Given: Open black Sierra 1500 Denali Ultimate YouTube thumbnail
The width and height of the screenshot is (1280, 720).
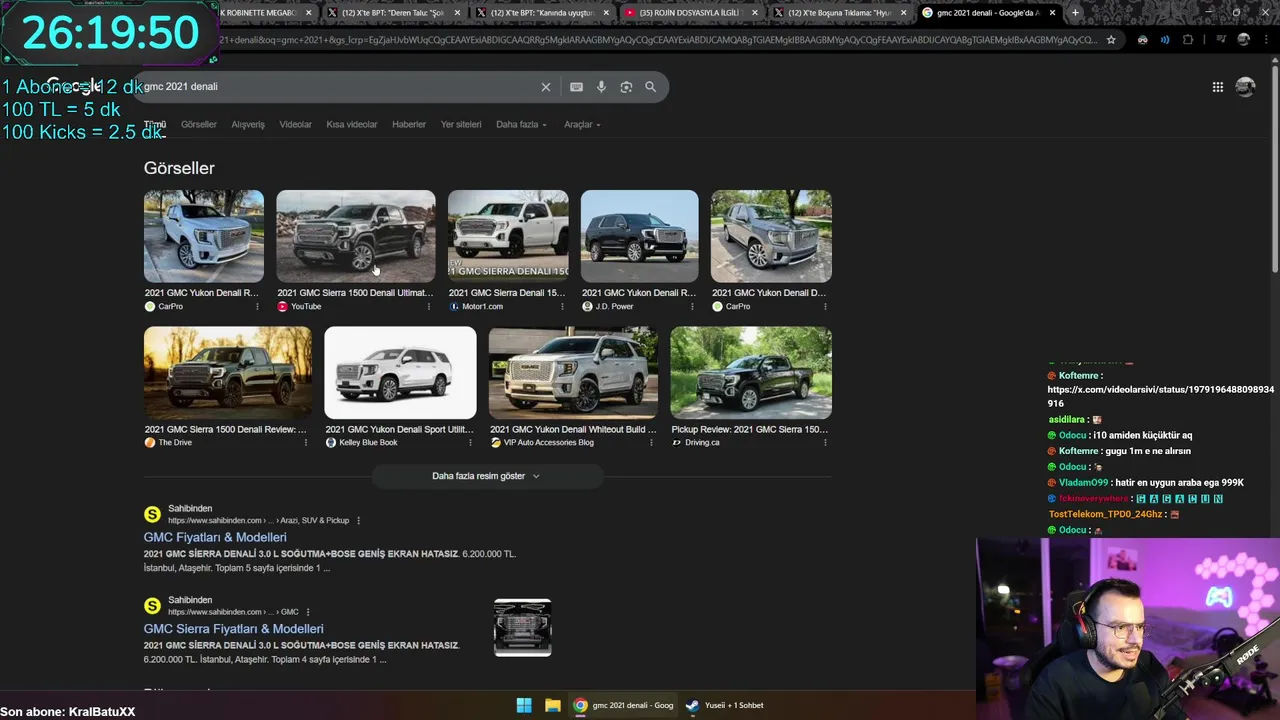Looking at the screenshot, I should tap(356, 236).
